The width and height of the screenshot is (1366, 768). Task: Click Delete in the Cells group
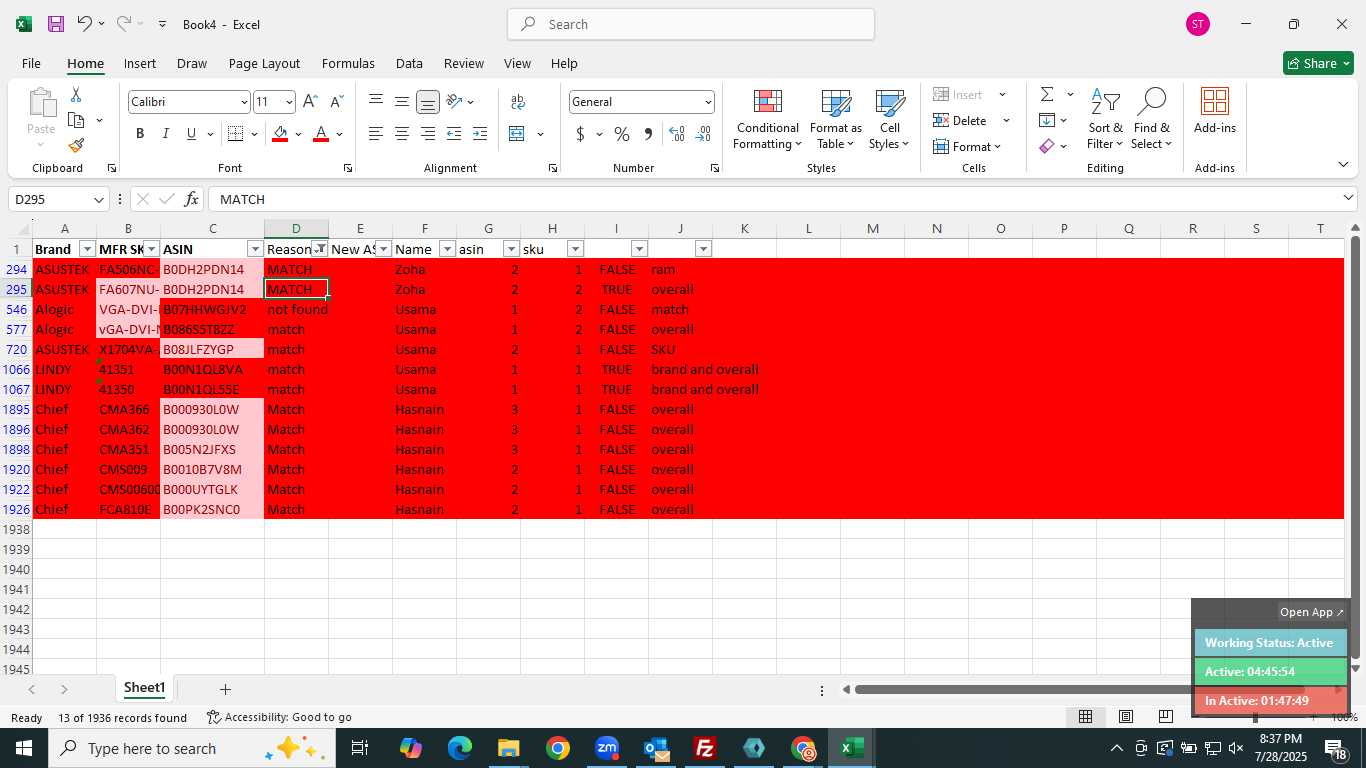tap(962, 120)
